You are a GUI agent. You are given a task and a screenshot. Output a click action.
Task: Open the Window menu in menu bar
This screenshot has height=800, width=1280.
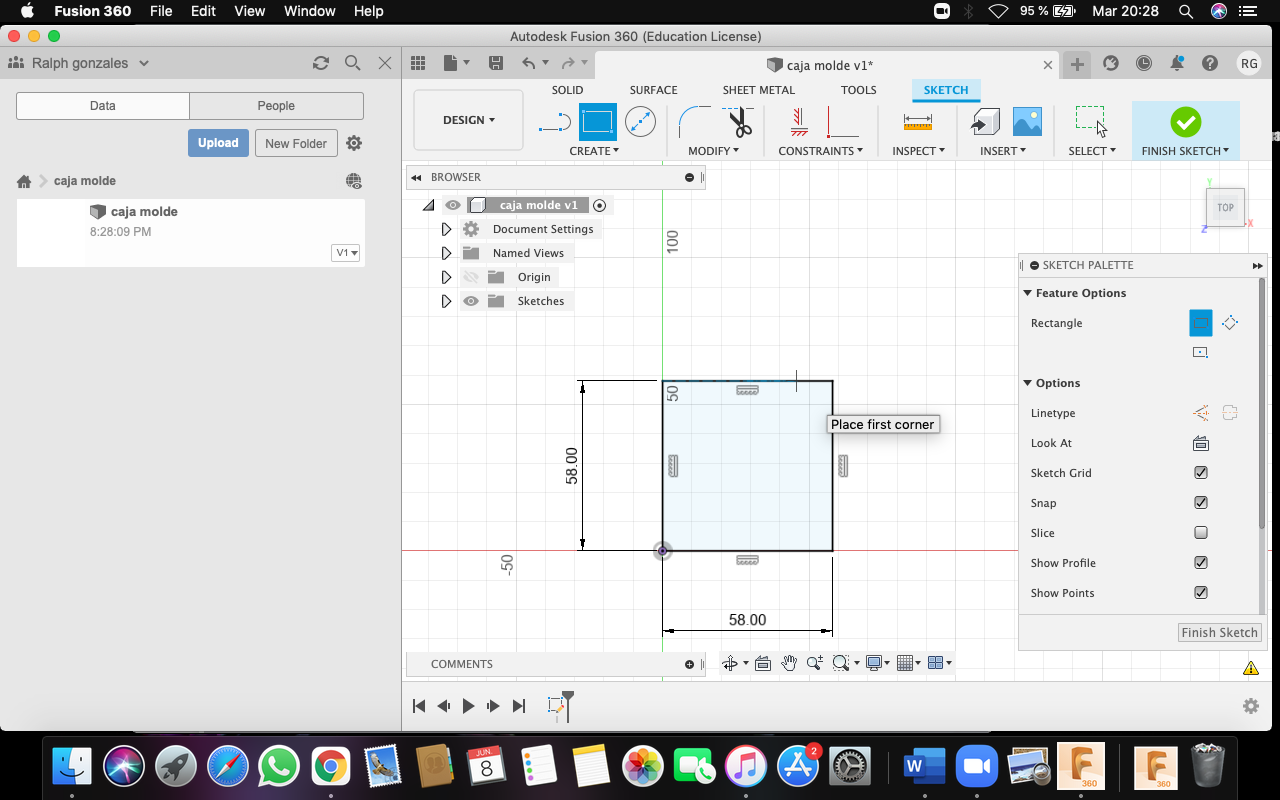pos(310,11)
